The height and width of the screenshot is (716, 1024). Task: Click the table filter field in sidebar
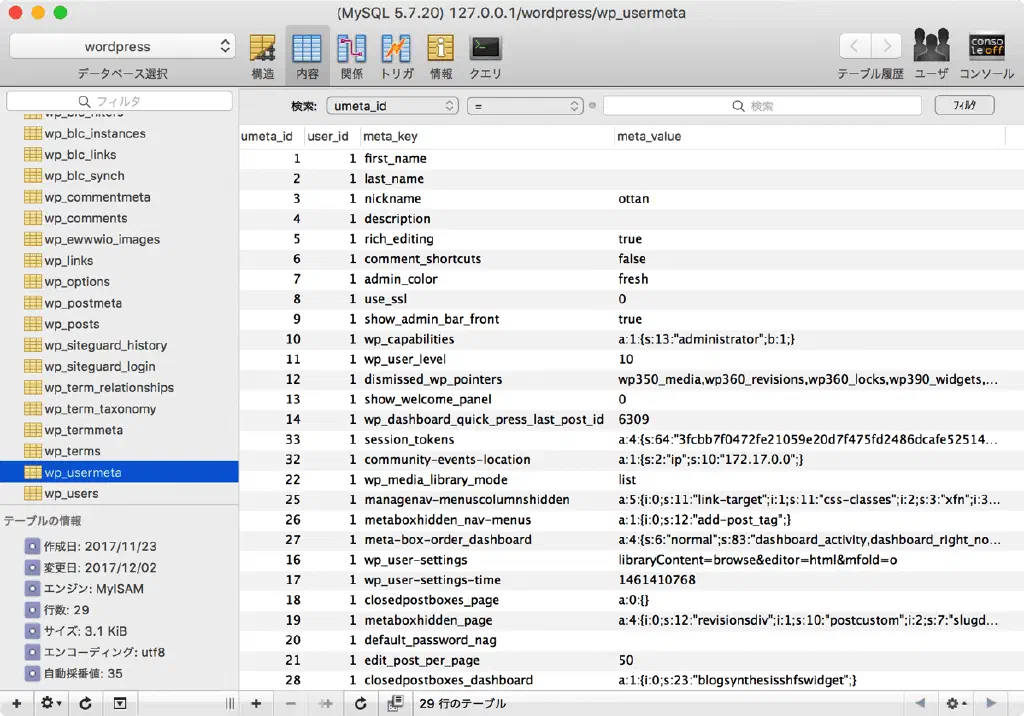[x=119, y=101]
